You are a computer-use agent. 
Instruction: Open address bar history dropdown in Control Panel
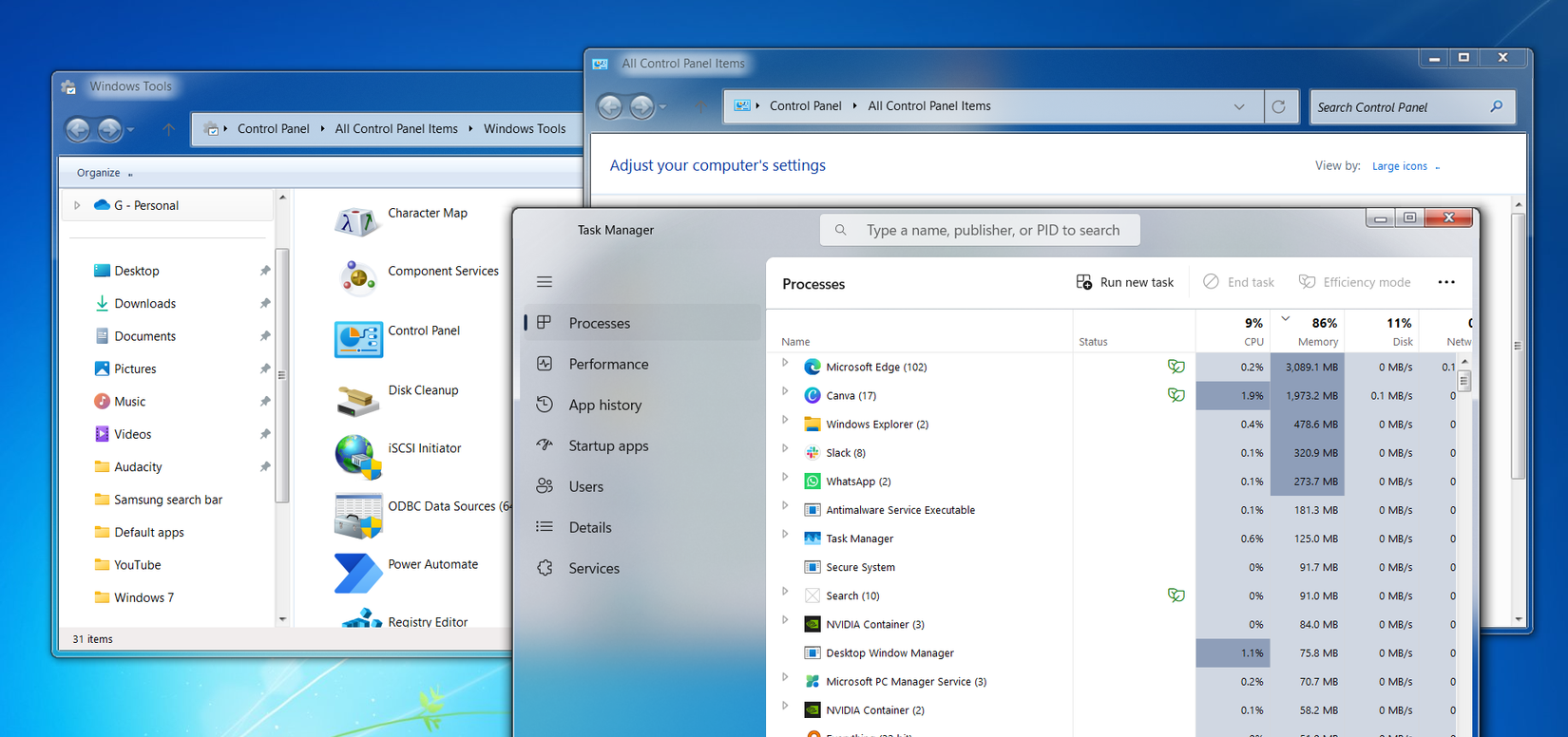(1239, 107)
